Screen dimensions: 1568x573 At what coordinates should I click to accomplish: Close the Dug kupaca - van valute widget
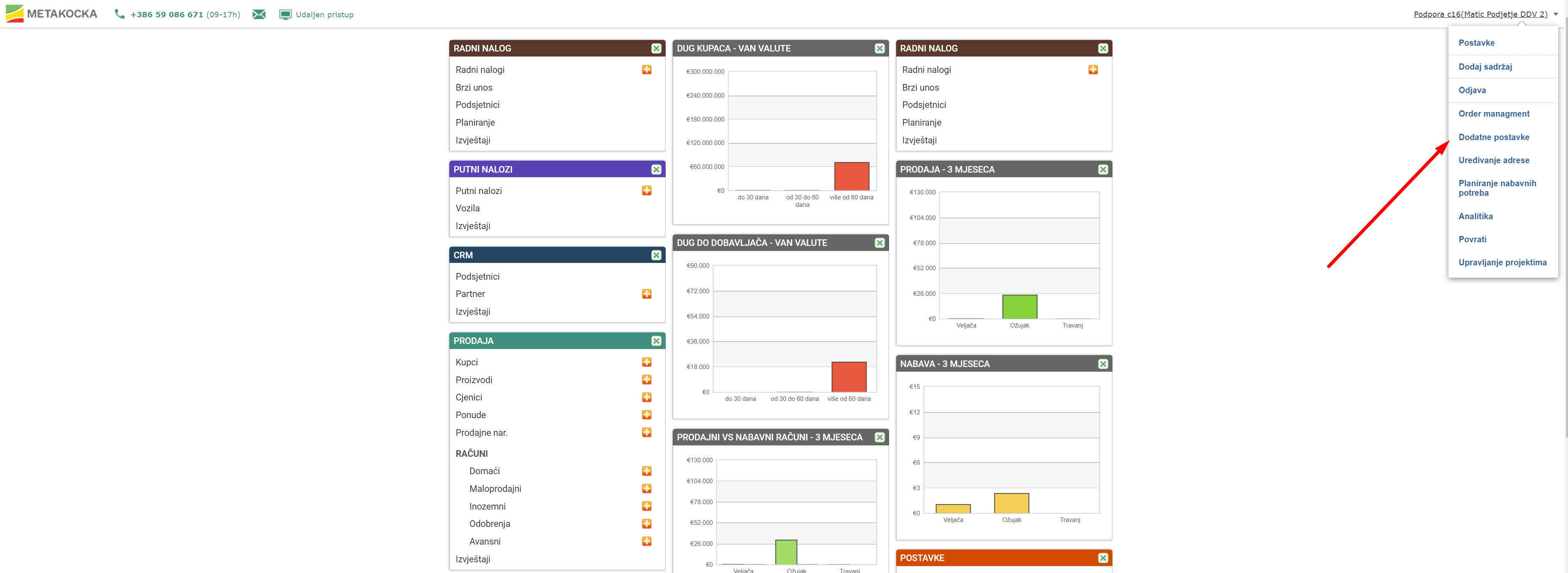coord(879,48)
